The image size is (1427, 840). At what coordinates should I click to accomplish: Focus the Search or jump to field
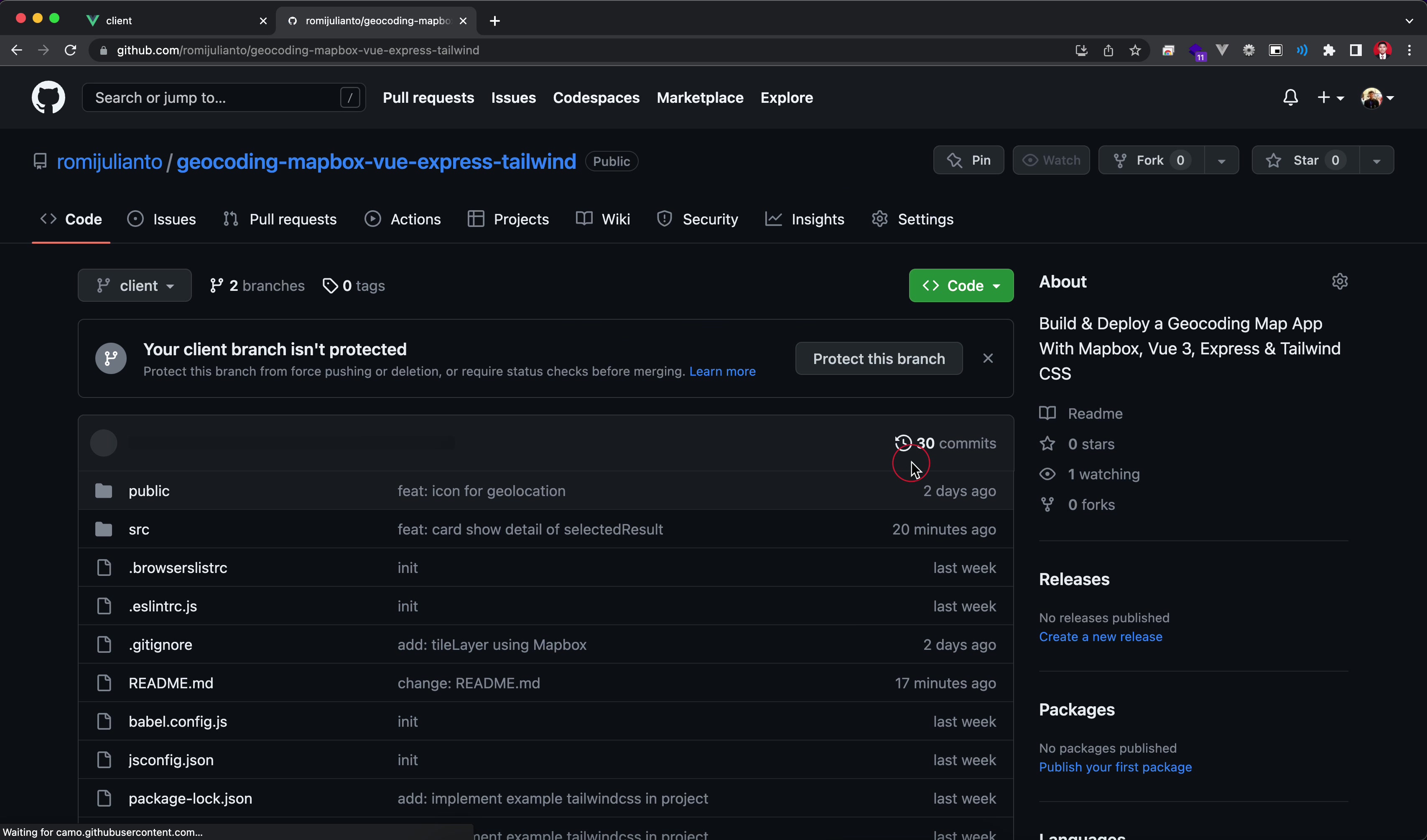pos(215,97)
